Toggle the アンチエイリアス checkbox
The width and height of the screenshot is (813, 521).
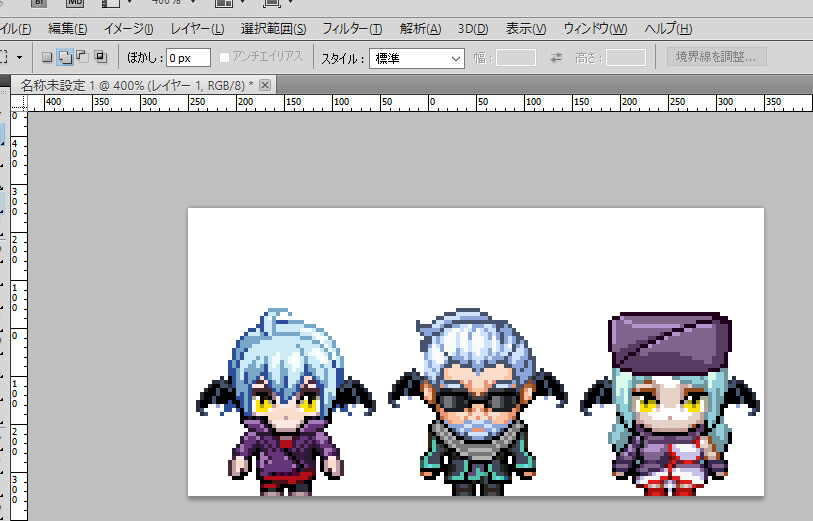pos(225,58)
